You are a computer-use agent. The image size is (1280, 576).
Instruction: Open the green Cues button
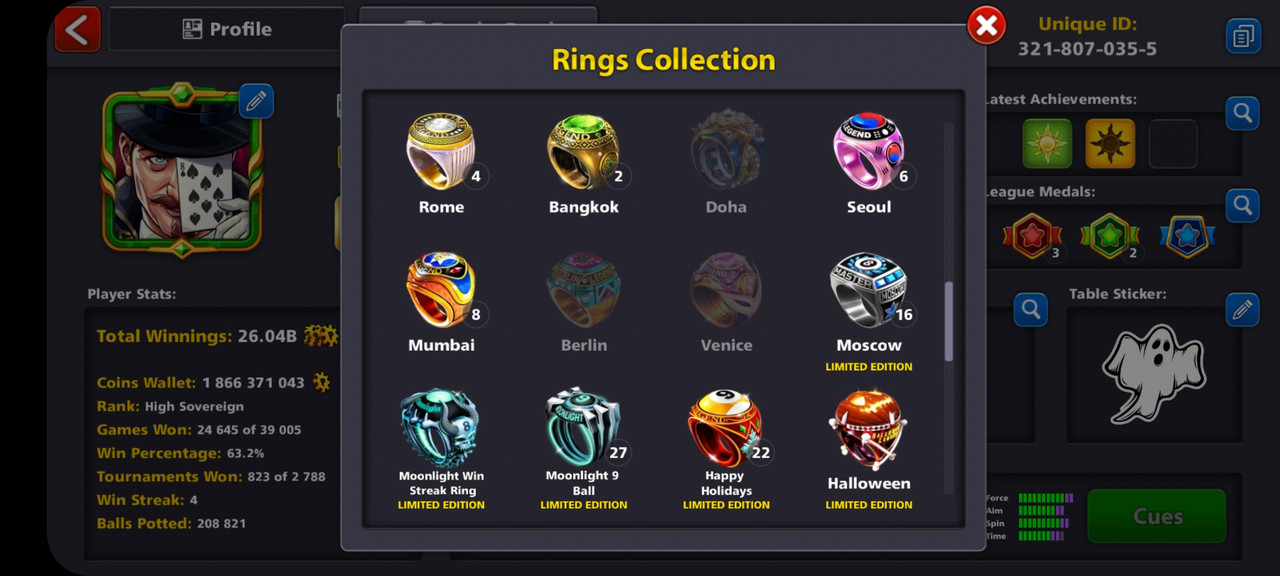click(1157, 516)
